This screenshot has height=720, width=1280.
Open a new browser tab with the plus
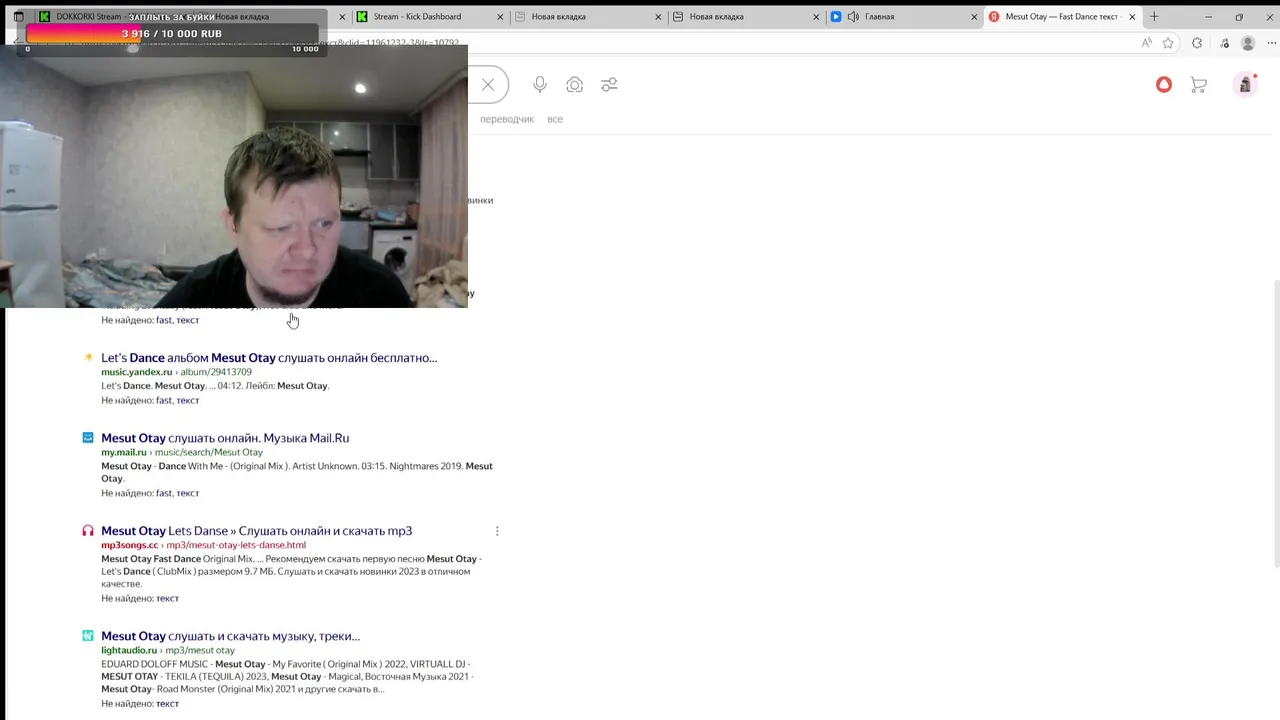tap(1154, 16)
